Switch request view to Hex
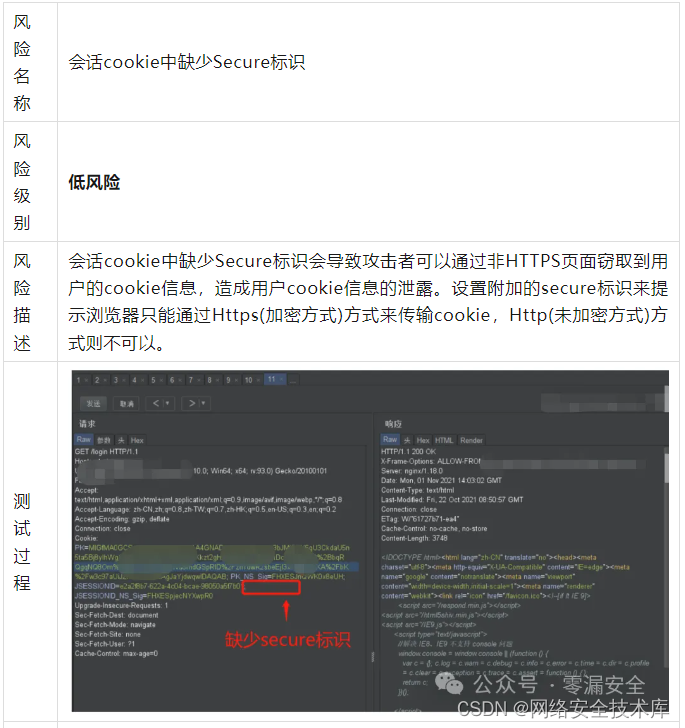 [x=137, y=440]
